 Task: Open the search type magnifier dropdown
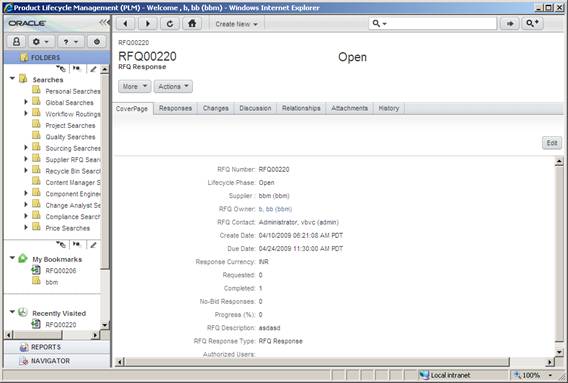(380, 24)
